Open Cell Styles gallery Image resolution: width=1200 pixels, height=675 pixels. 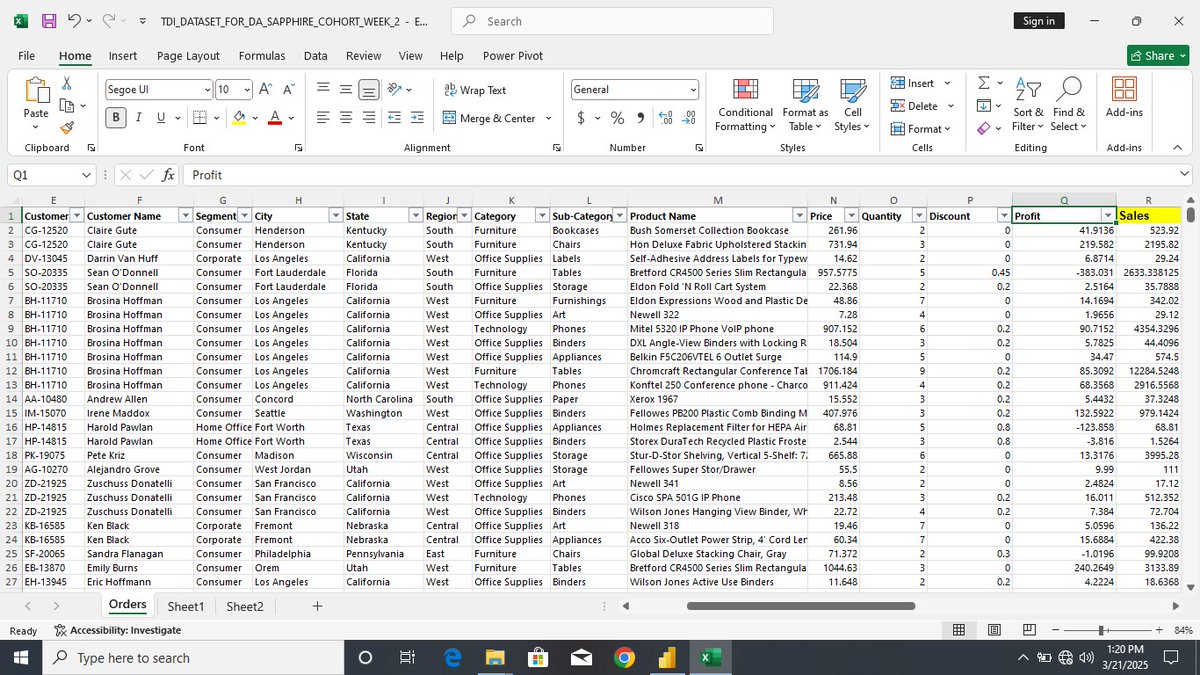(852, 104)
